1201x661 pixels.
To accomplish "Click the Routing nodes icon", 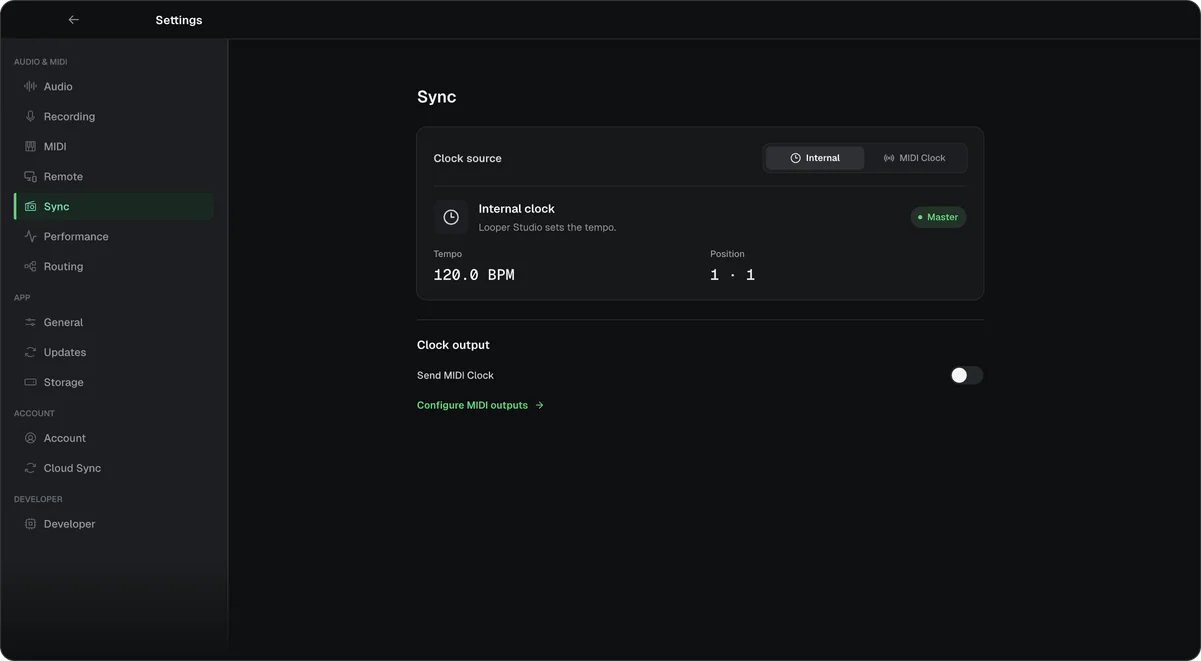I will click(x=30, y=267).
